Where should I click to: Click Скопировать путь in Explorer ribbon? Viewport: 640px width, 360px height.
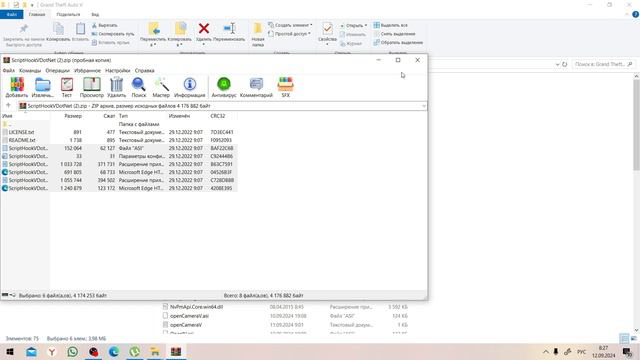(x=113, y=34)
